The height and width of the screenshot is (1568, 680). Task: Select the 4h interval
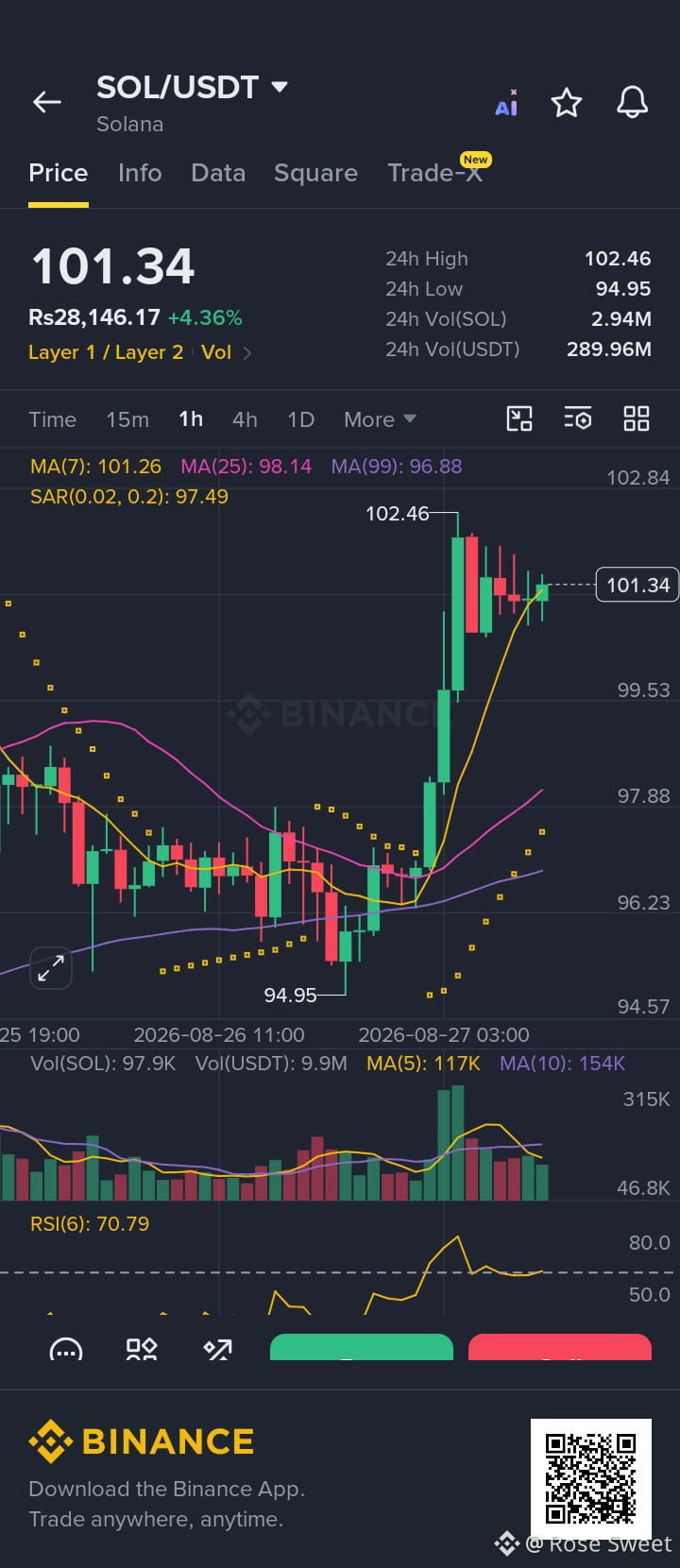pos(245,419)
